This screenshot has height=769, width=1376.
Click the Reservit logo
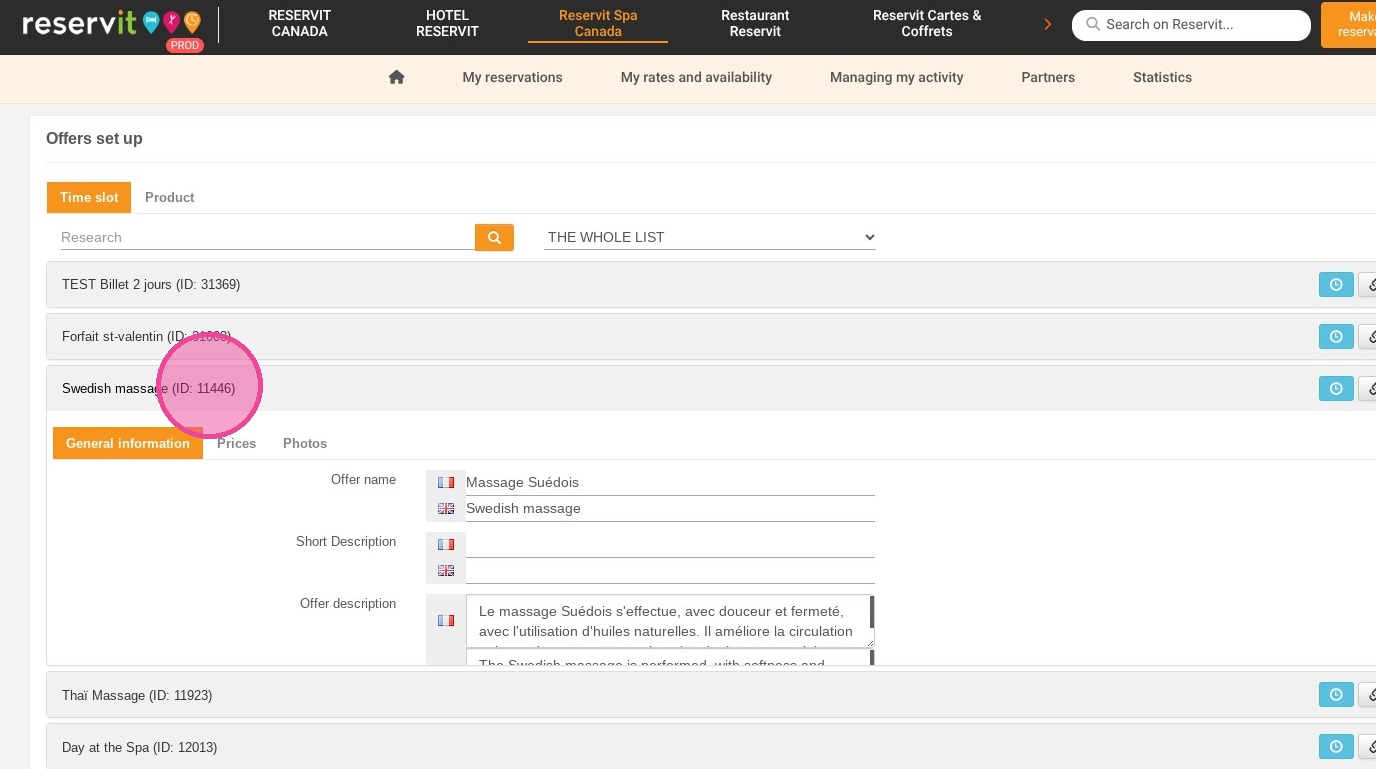pos(111,24)
